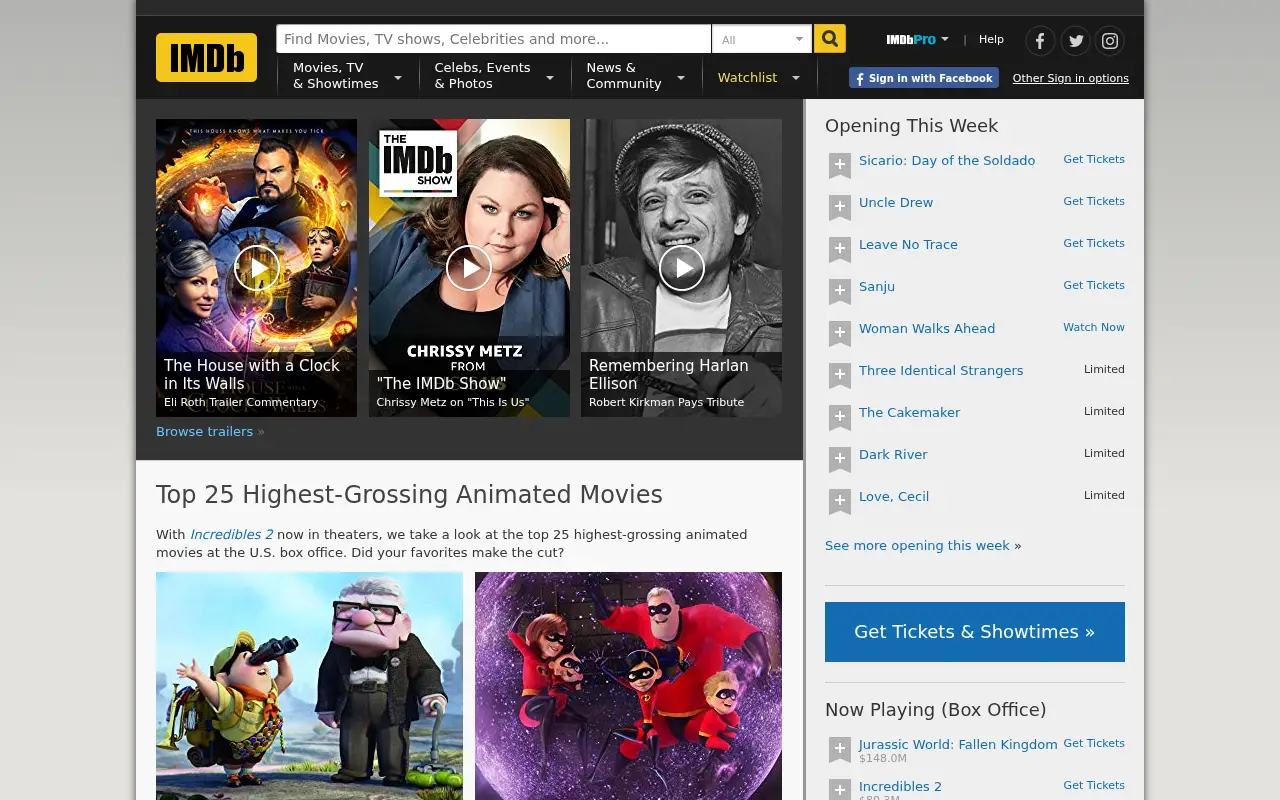
Task: Click Browse trailers link
Action: [204, 431]
